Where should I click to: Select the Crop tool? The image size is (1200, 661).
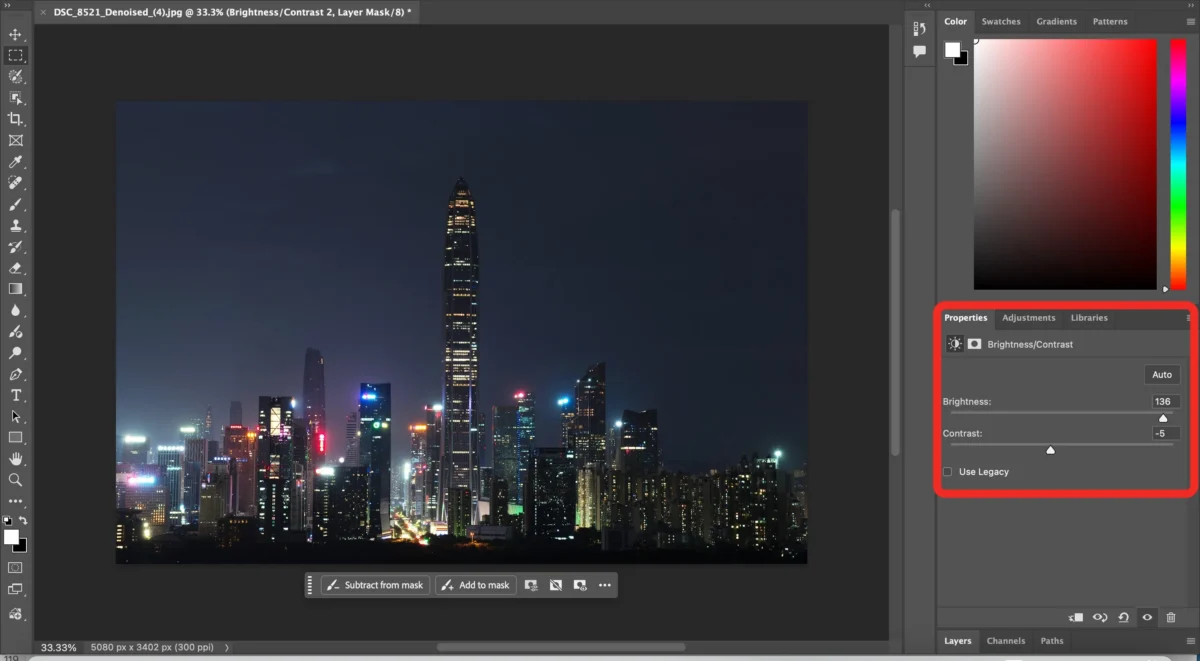[15, 119]
